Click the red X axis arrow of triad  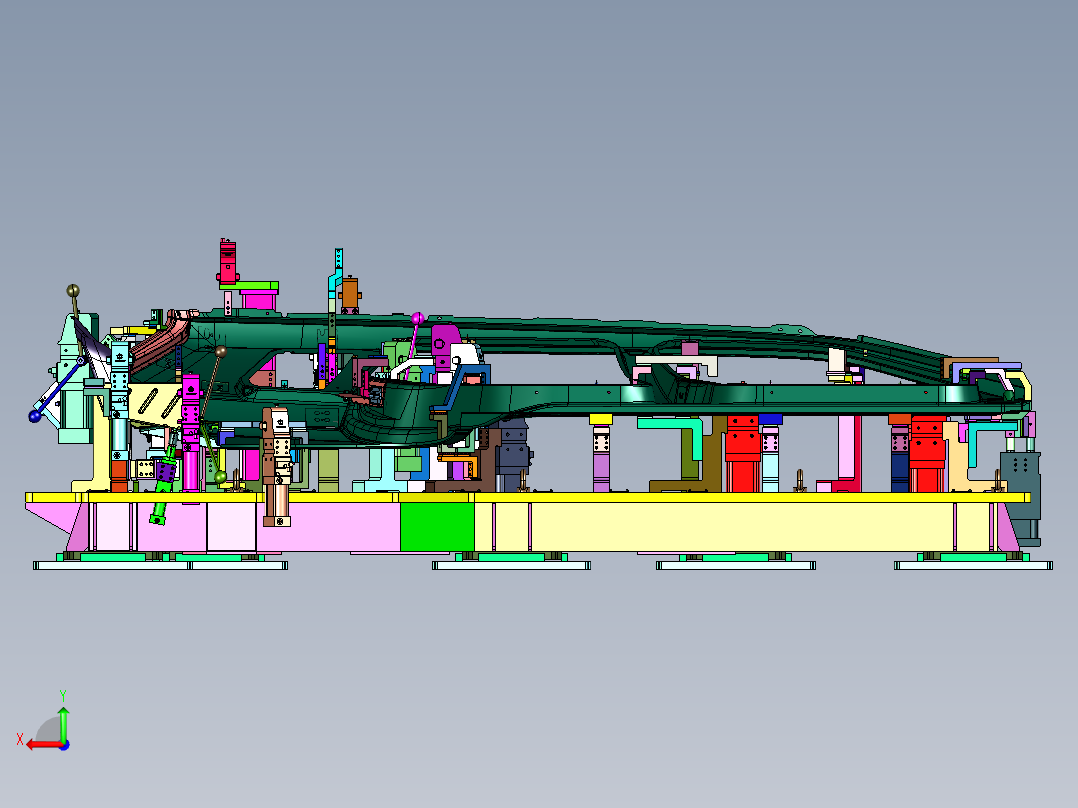coord(43,745)
